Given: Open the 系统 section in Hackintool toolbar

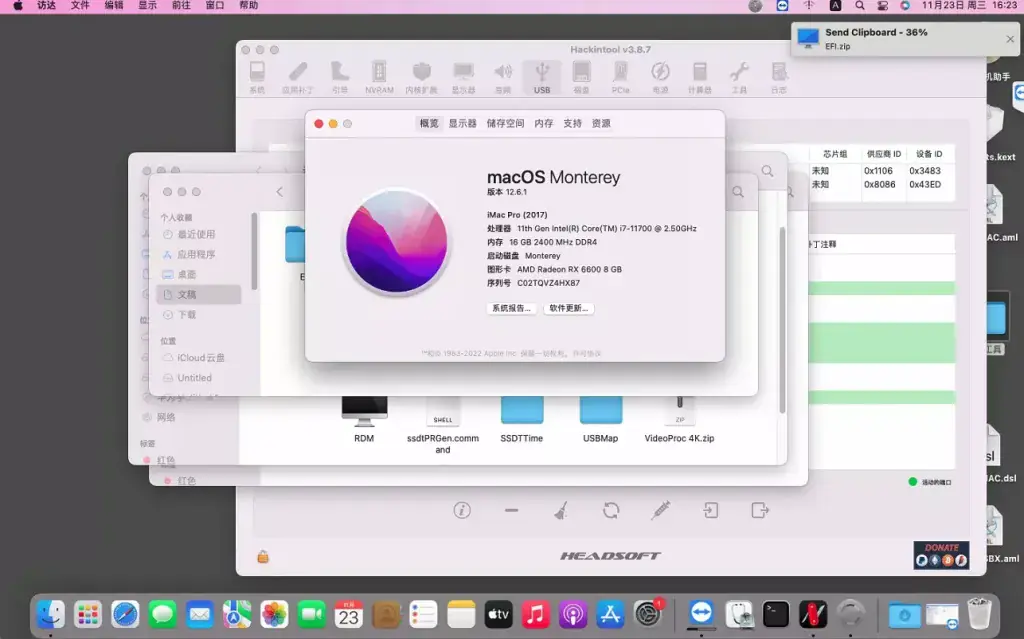Looking at the screenshot, I should pos(257,77).
